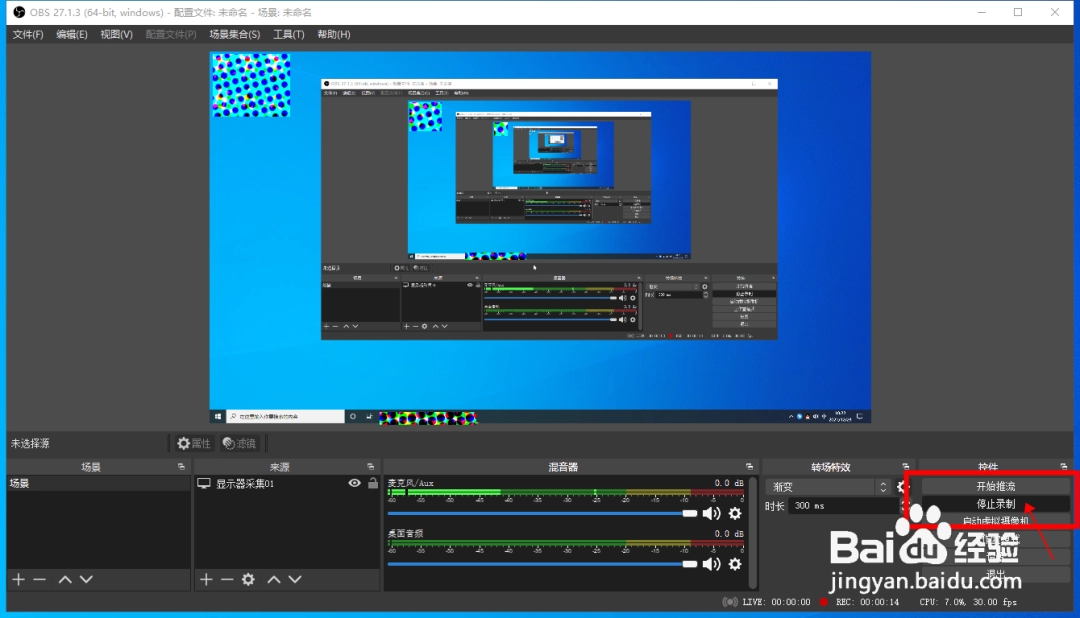The height and width of the screenshot is (618, 1080).
Task: Open the 编辑(E) menu
Action: tap(72, 34)
